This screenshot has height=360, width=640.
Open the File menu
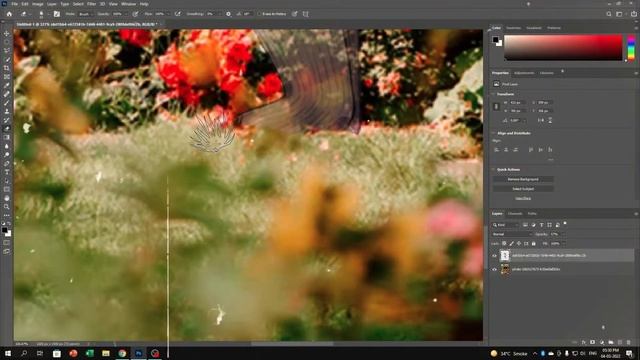point(15,4)
